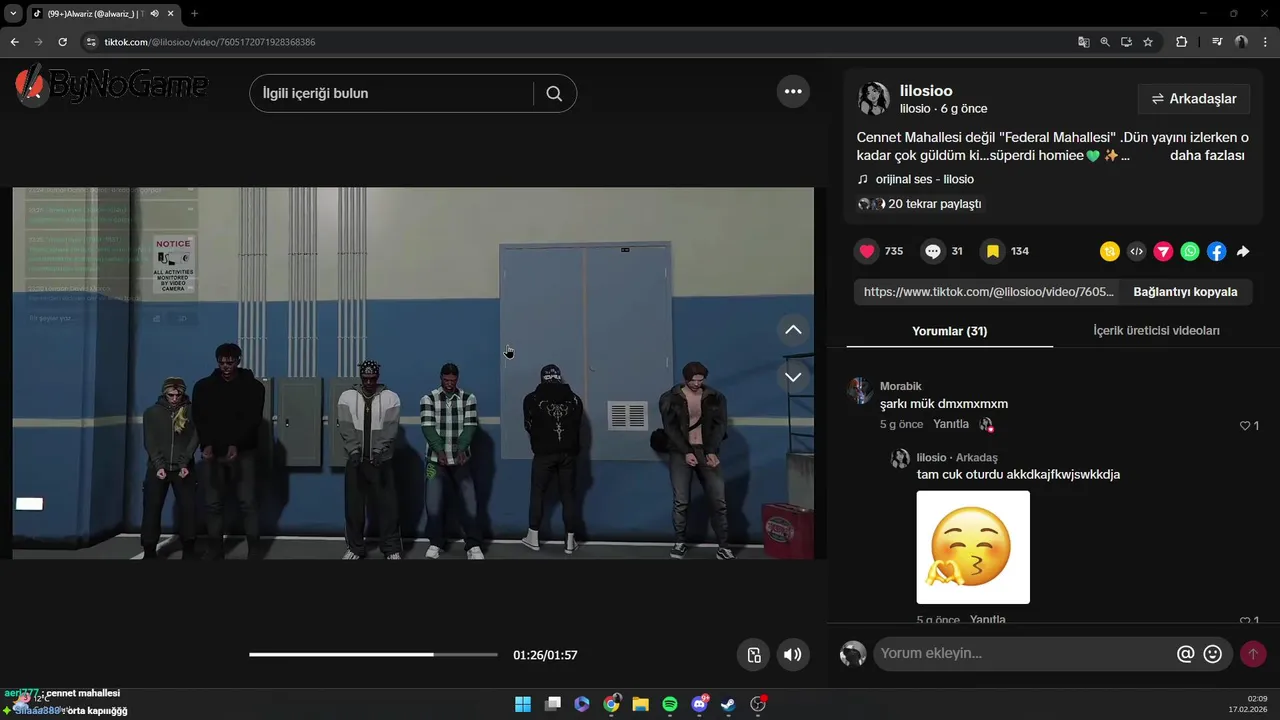Open the Chrome extensions puzzle icon
This screenshot has height=720, width=1280.
(x=1181, y=42)
